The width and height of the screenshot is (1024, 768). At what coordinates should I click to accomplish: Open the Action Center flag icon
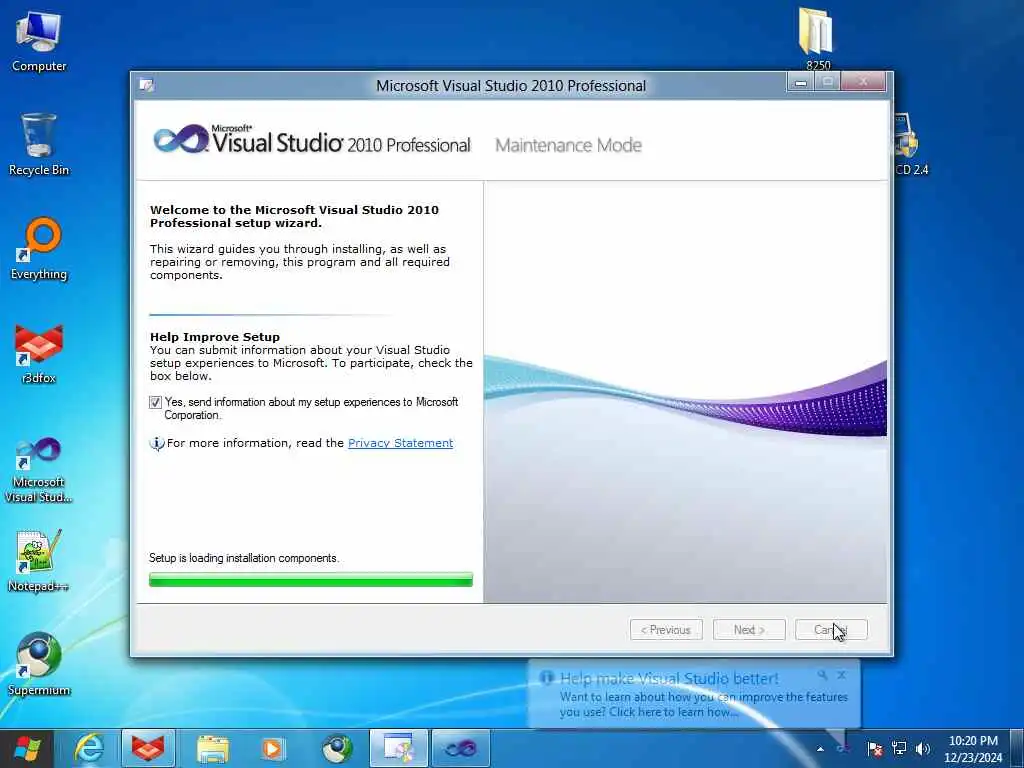[874, 748]
